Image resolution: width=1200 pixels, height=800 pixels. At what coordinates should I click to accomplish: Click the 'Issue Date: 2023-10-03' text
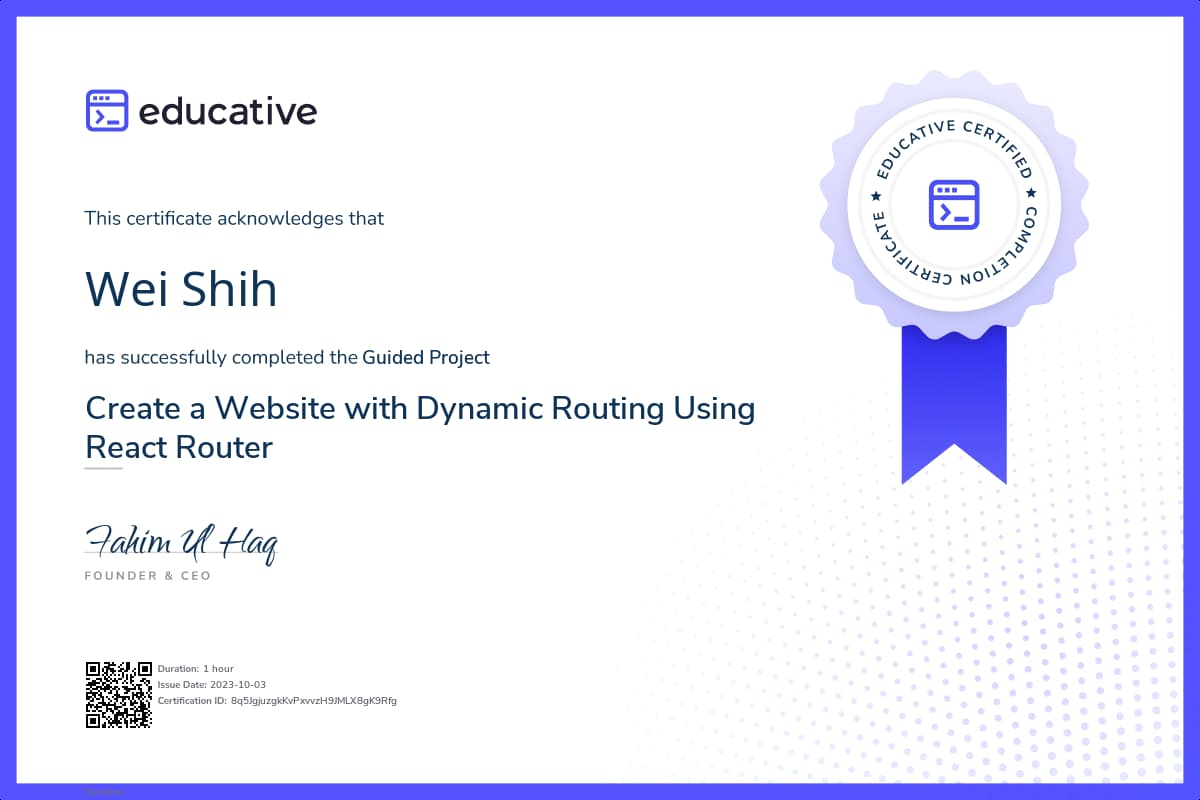click(x=212, y=684)
